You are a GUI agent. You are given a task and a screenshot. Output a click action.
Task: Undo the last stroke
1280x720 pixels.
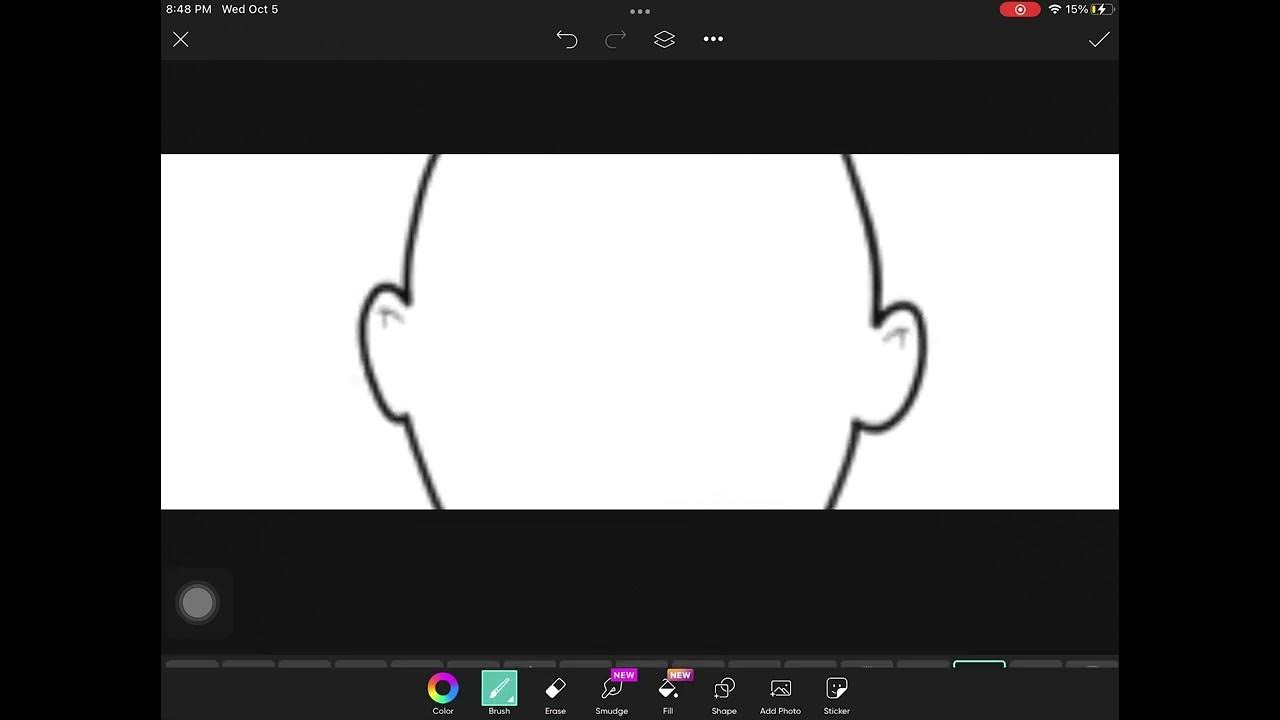[x=567, y=39]
